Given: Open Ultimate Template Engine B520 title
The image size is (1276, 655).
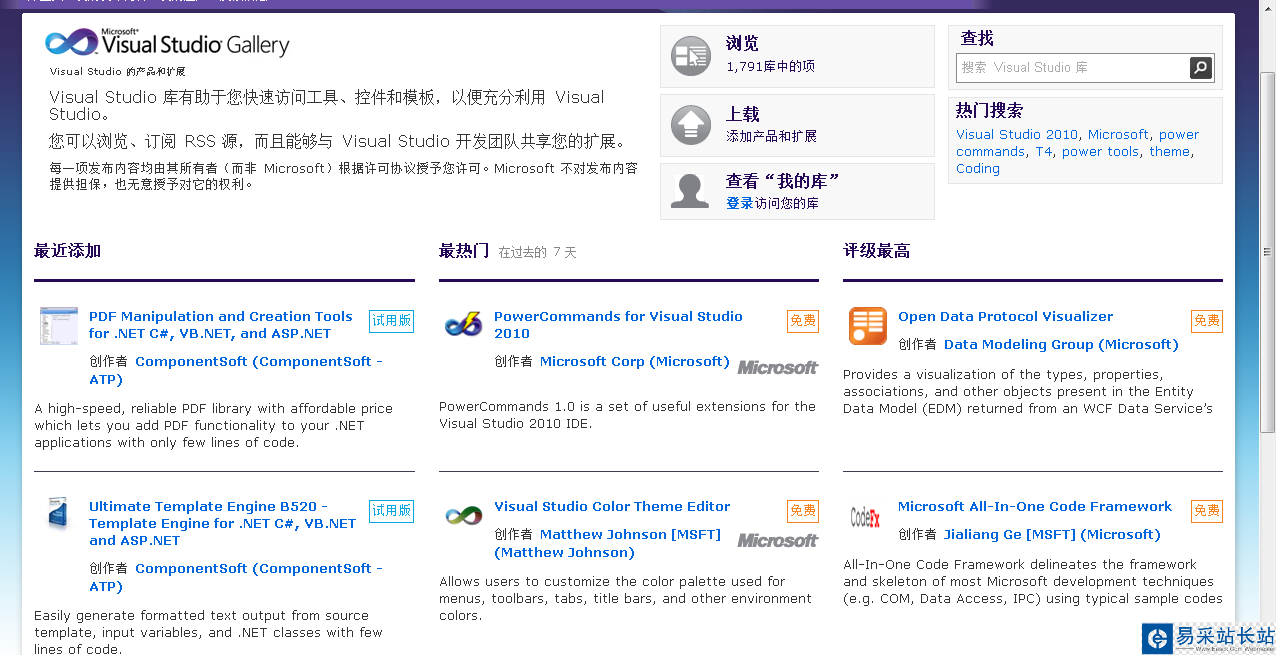Looking at the screenshot, I should (x=222, y=523).
